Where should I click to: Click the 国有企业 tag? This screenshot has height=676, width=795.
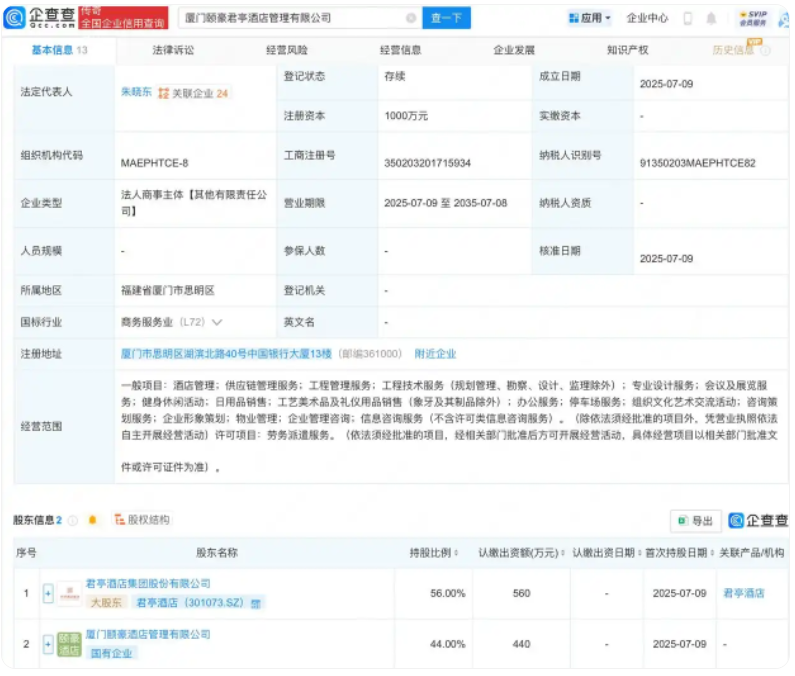(111, 654)
